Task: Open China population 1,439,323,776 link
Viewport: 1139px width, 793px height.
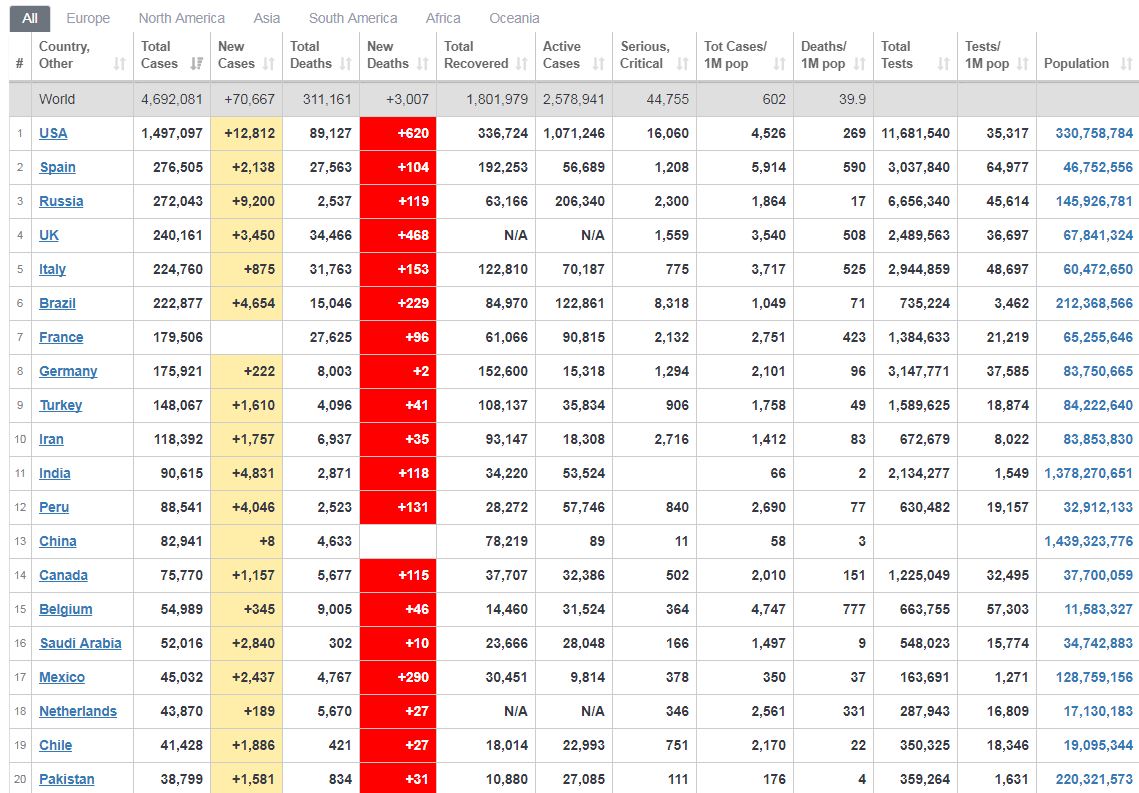Action: [1088, 542]
